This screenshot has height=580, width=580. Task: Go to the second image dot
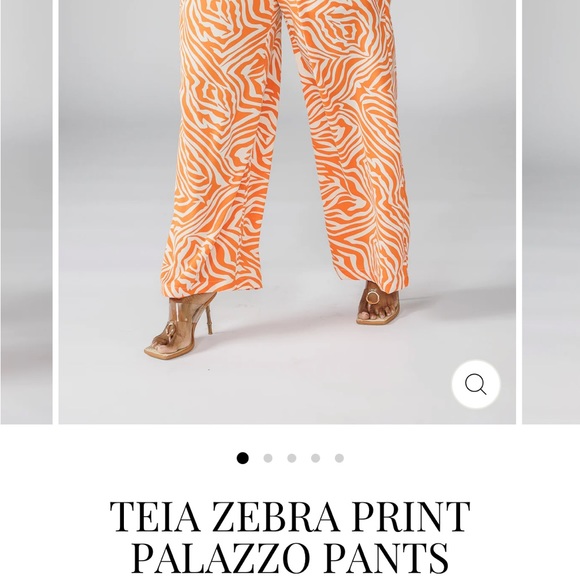click(x=268, y=458)
